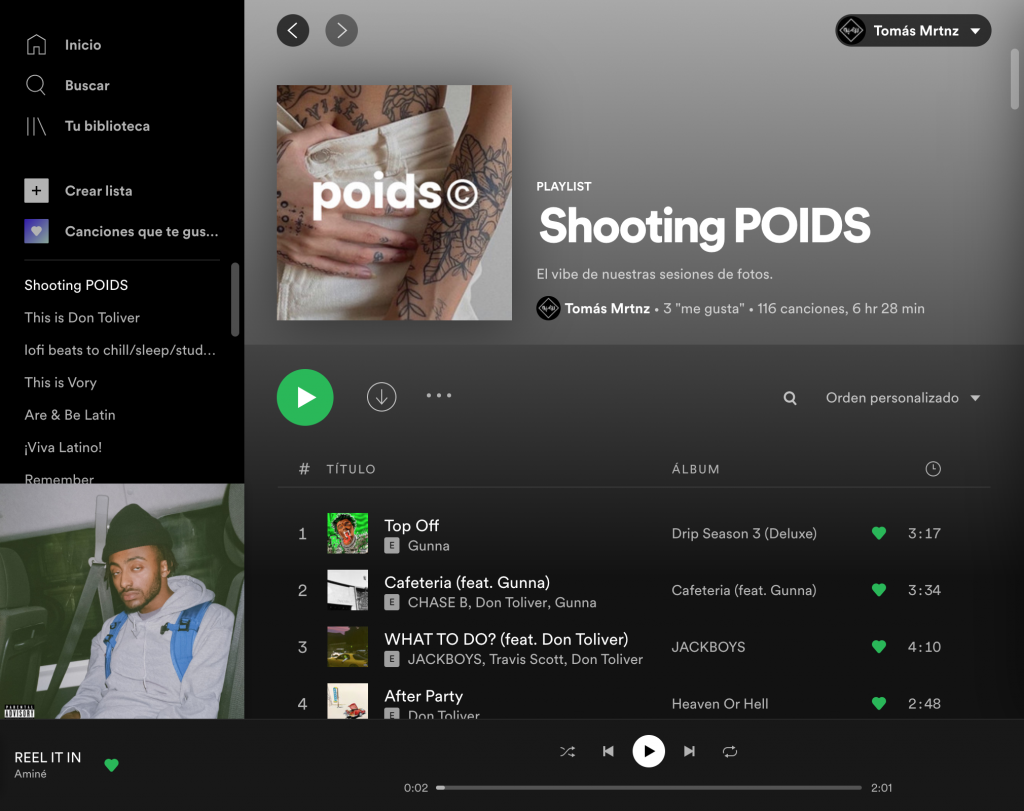Click the Shooting POIDS cover artwork
Screen dimensions: 1024x811
pos(393,202)
